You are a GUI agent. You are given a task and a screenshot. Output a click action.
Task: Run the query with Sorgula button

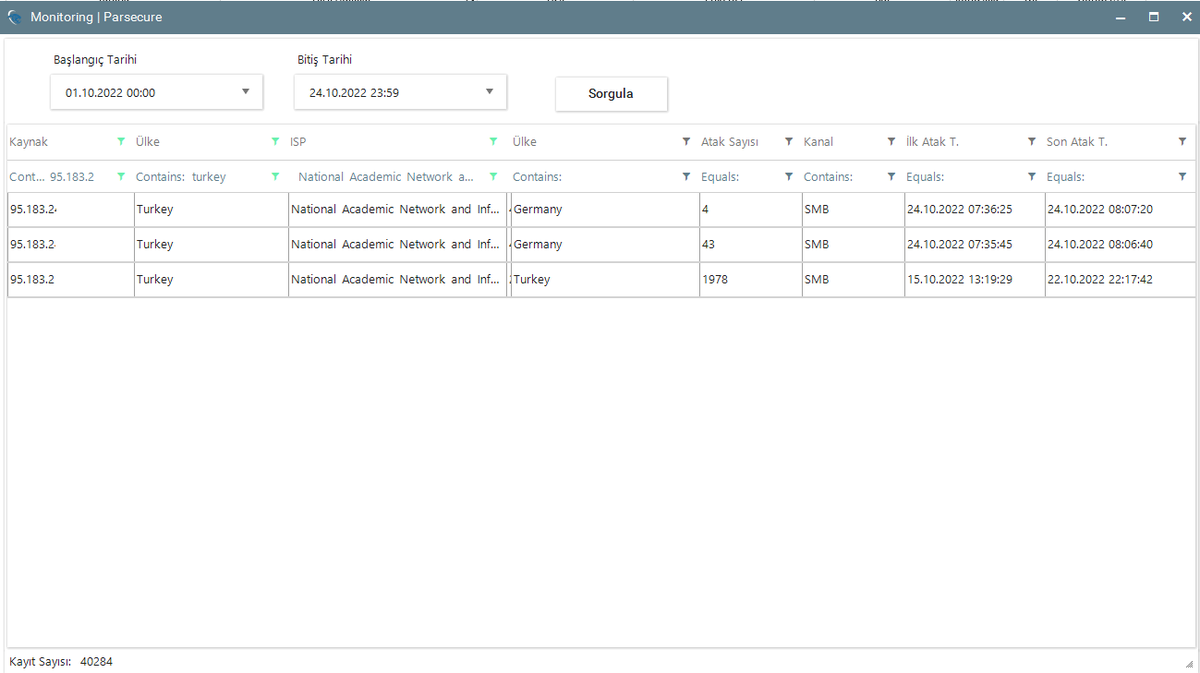(x=611, y=94)
